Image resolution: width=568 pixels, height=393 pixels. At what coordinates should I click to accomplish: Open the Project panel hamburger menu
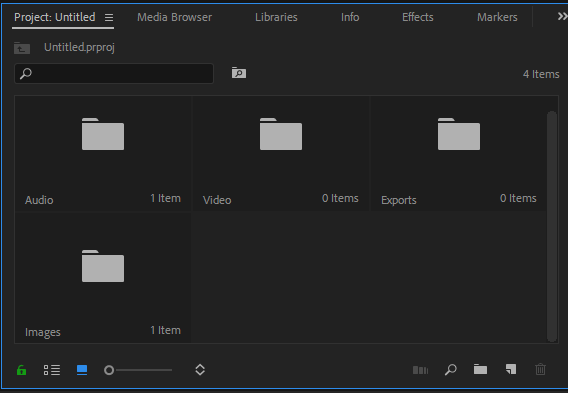pos(109,17)
